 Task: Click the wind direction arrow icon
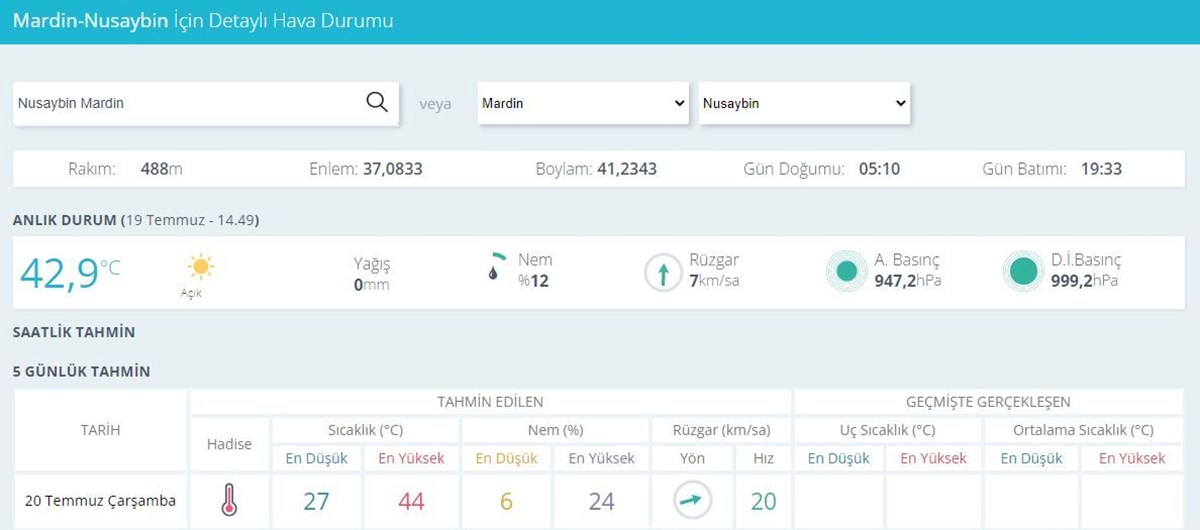662,272
